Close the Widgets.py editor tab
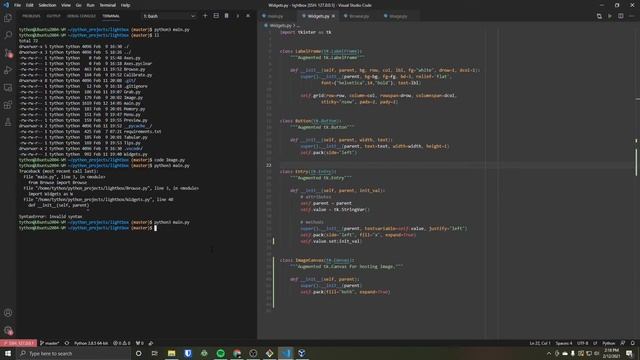 point(333,16)
